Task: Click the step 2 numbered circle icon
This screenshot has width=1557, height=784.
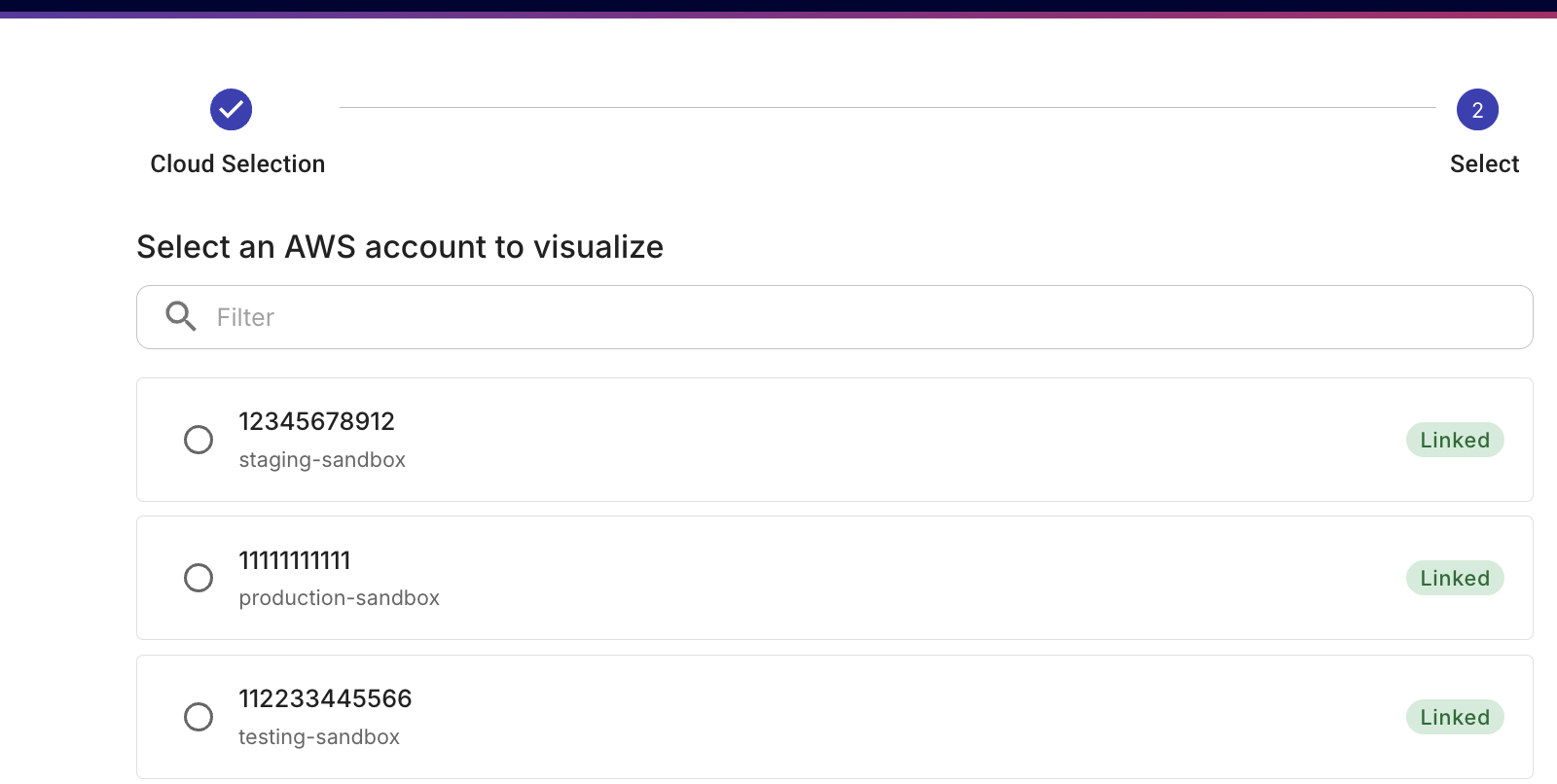Action: tap(1477, 109)
